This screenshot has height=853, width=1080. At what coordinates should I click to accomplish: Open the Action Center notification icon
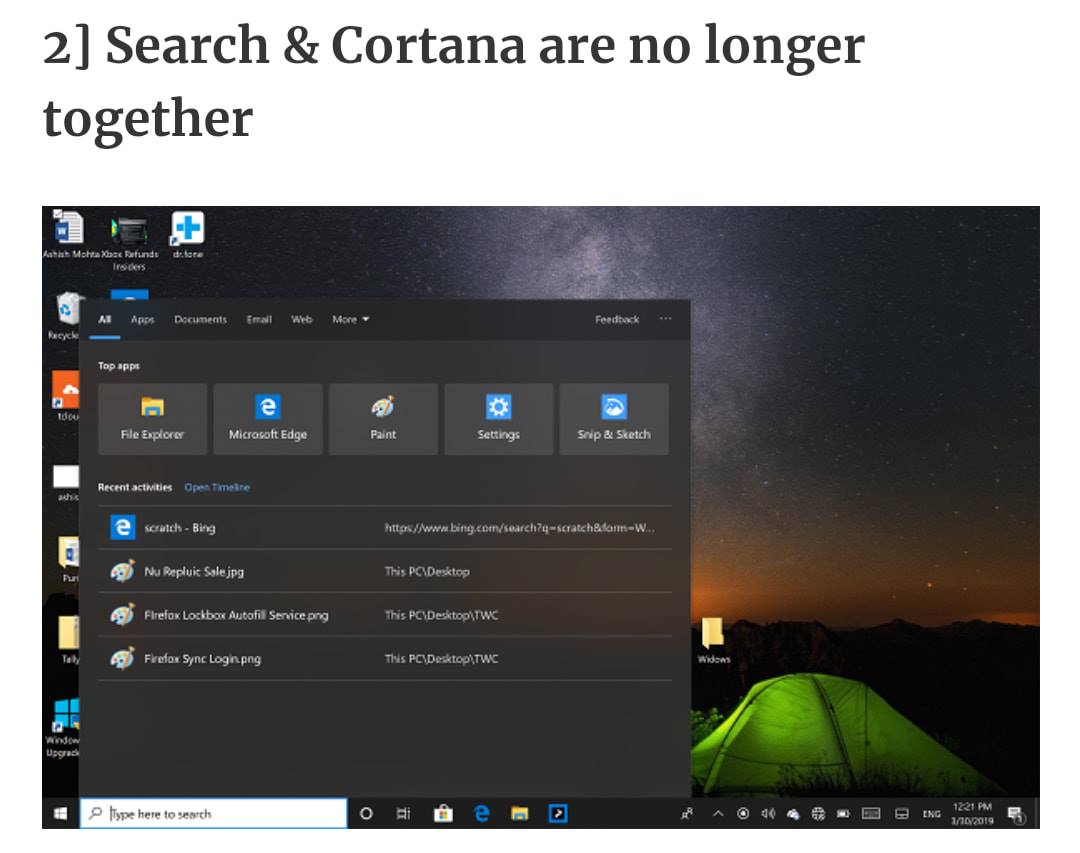click(x=1017, y=815)
